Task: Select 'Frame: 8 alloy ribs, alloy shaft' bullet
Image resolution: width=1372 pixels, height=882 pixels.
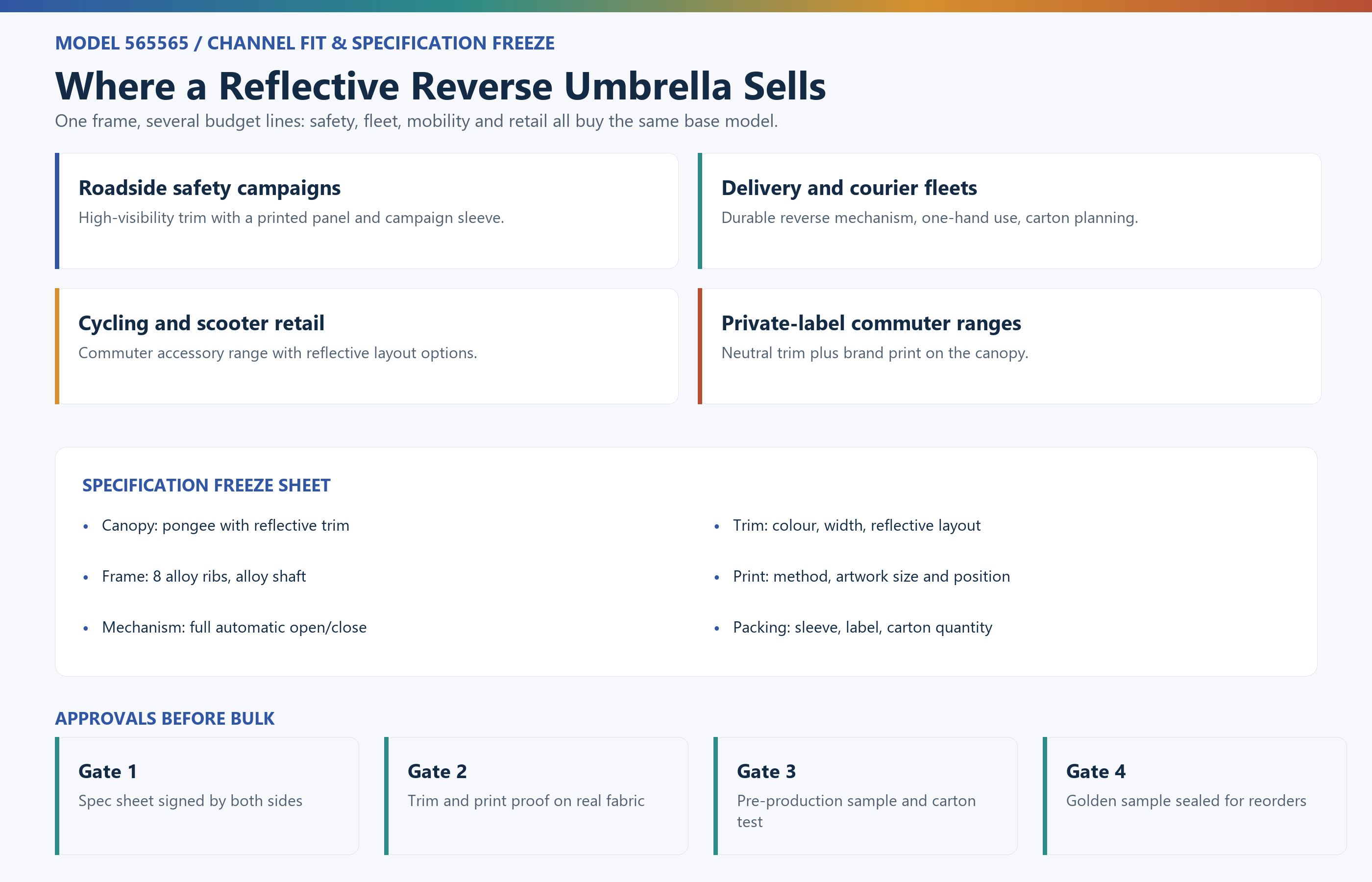Action: [204, 576]
